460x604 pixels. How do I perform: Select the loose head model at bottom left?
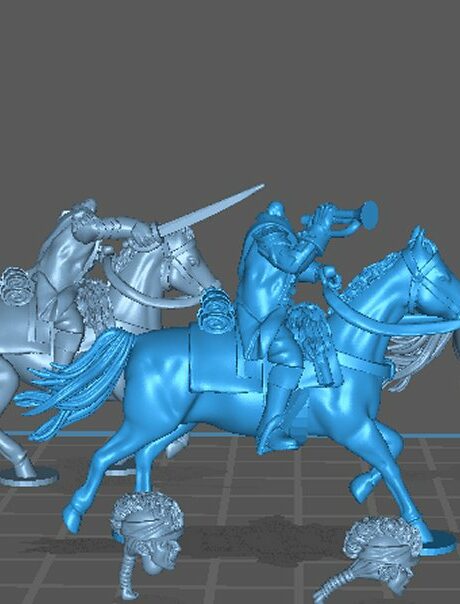pyautogui.click(x=146, y=537)
